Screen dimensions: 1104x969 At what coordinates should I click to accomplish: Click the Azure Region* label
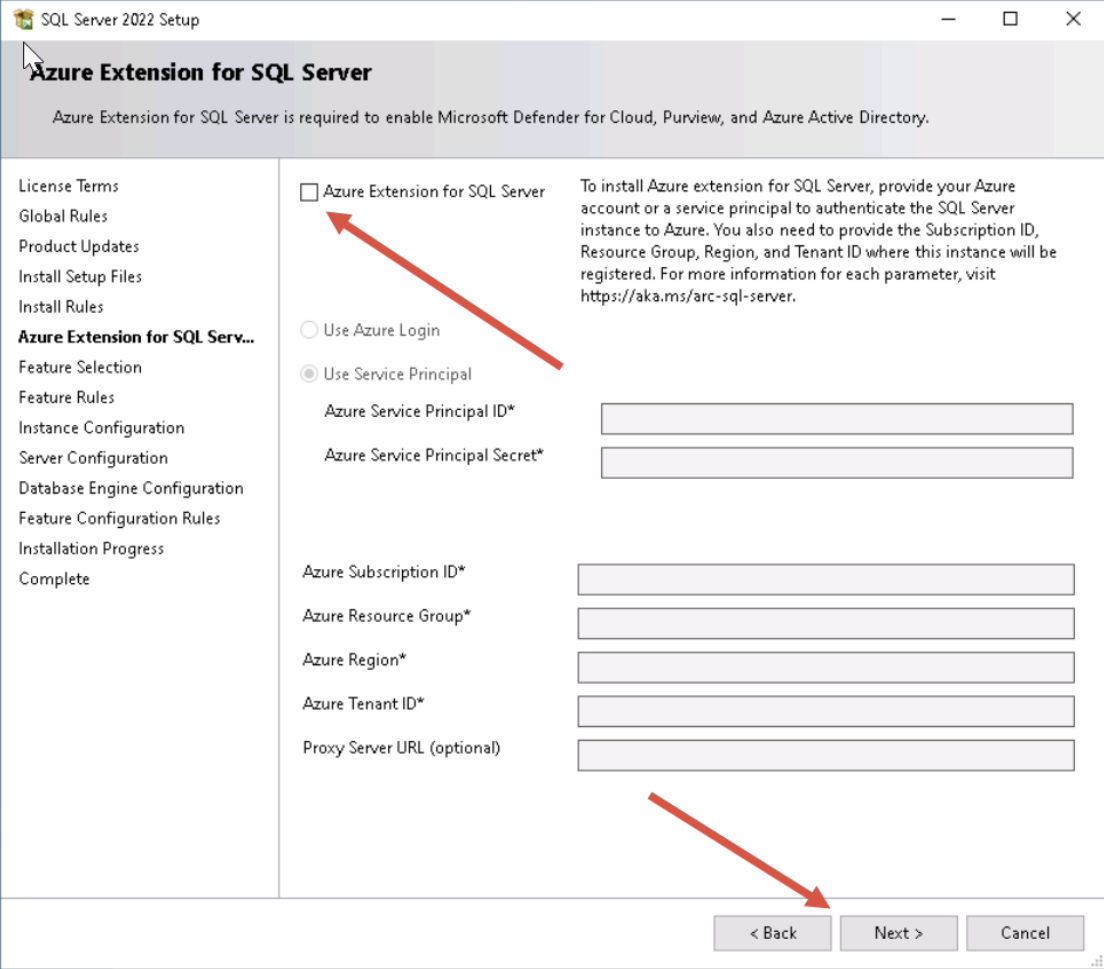tap(354, 660)
